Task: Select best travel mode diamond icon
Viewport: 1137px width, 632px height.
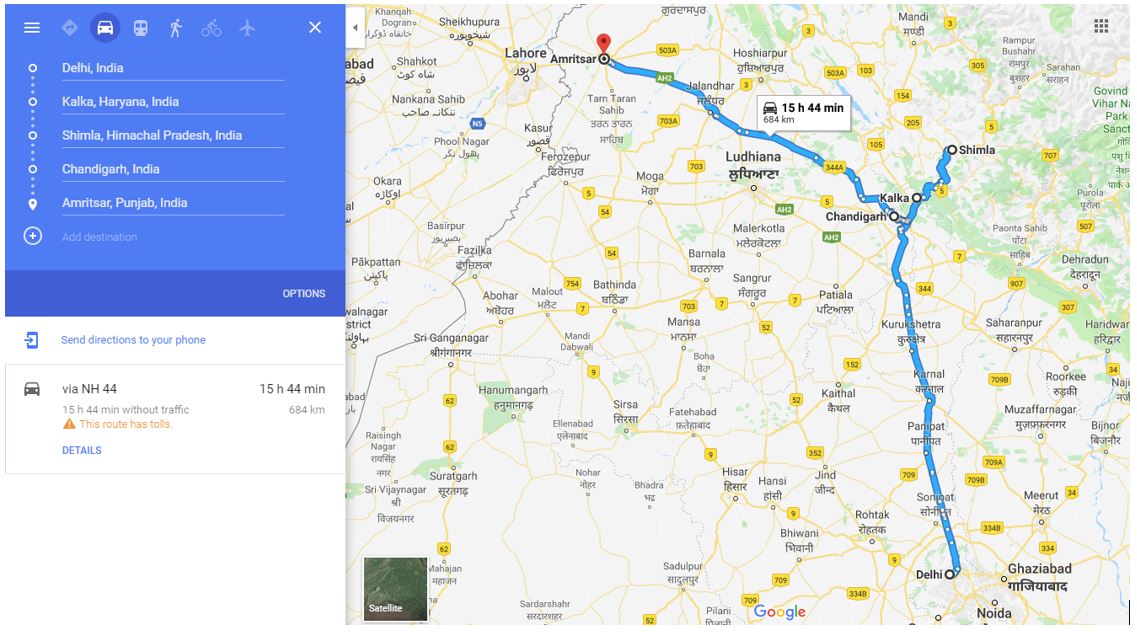Action: point(70,28)
